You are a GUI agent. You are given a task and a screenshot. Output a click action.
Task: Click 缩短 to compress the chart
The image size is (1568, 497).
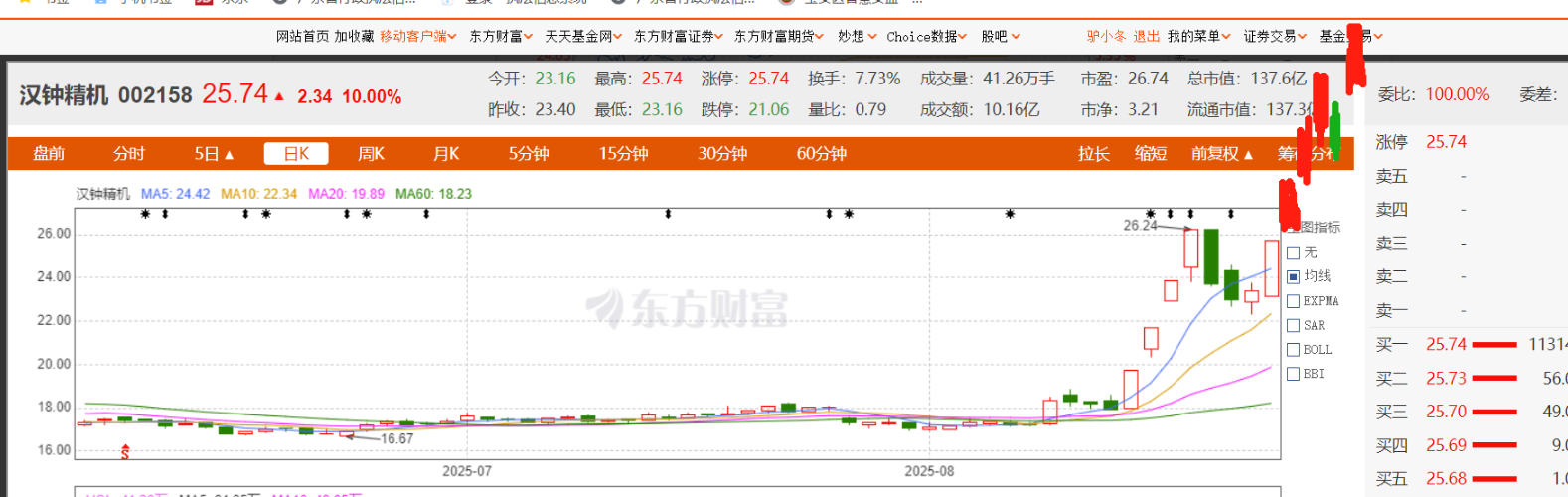click(x=1151, y=154)
